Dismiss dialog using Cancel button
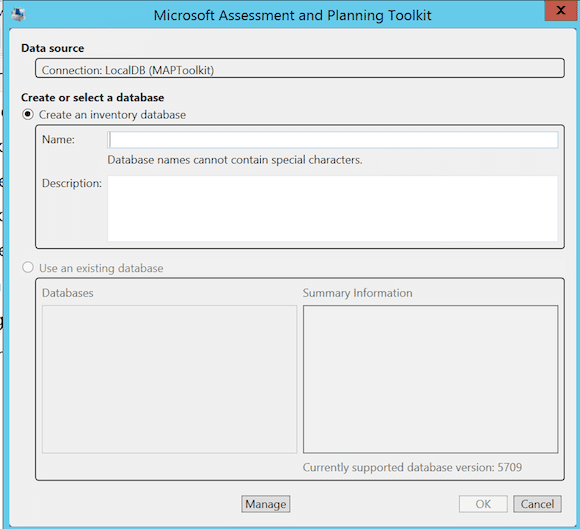Viewport: 580px width, 529px height. click(537, 504)
